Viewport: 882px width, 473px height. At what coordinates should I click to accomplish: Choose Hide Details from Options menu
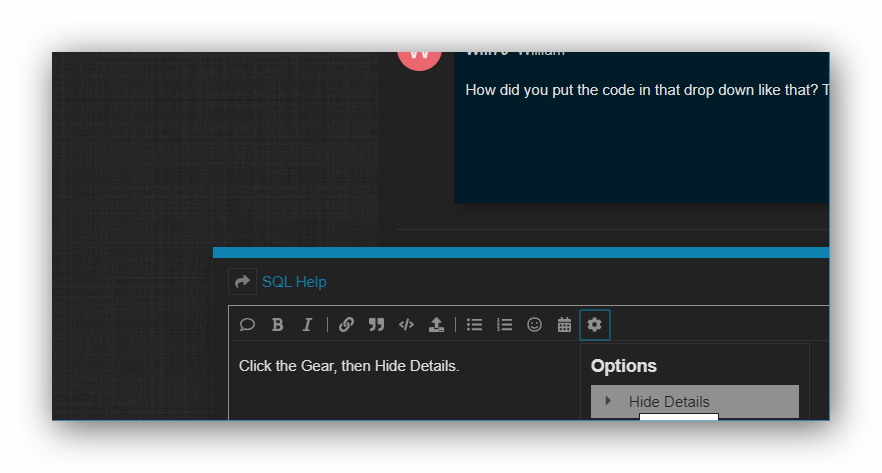coord(695,402)
